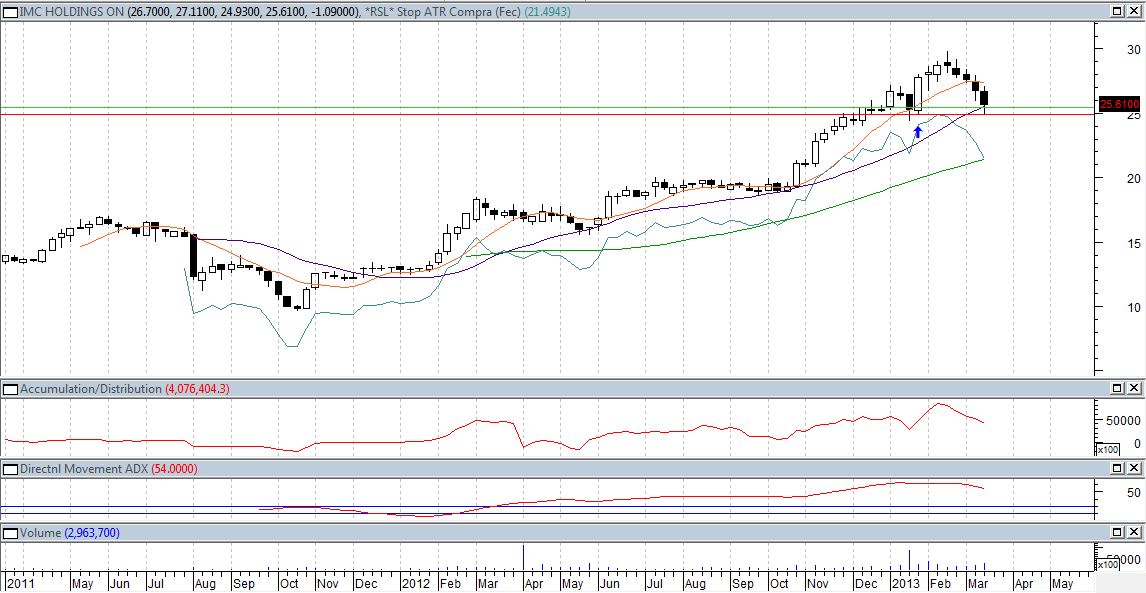This screenshot has width=1146, height=593.
Task: Click the blue buy arrow signal on the chart
Action: [x=917, y=130]
